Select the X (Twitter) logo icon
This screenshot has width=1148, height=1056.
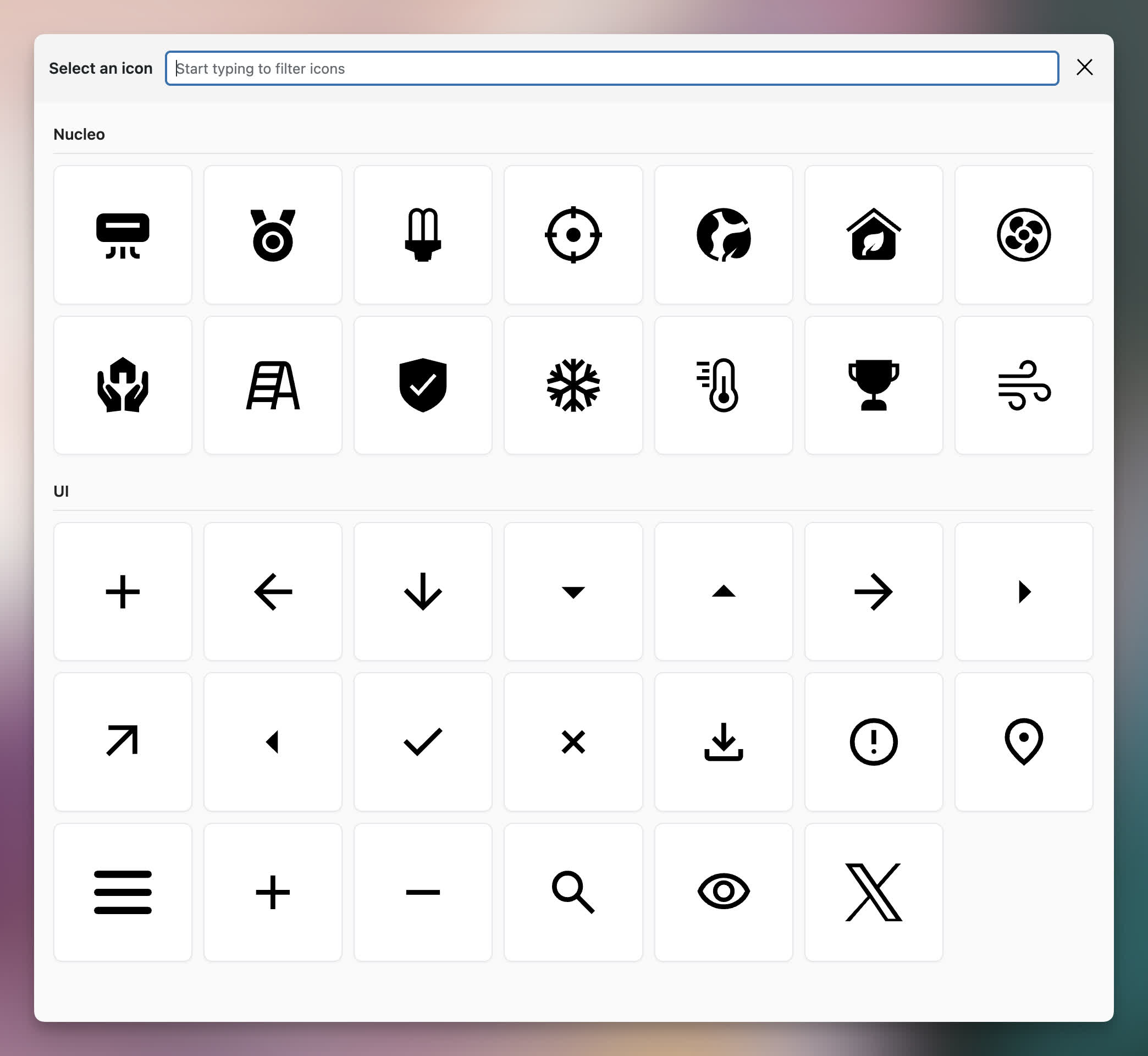873,892
